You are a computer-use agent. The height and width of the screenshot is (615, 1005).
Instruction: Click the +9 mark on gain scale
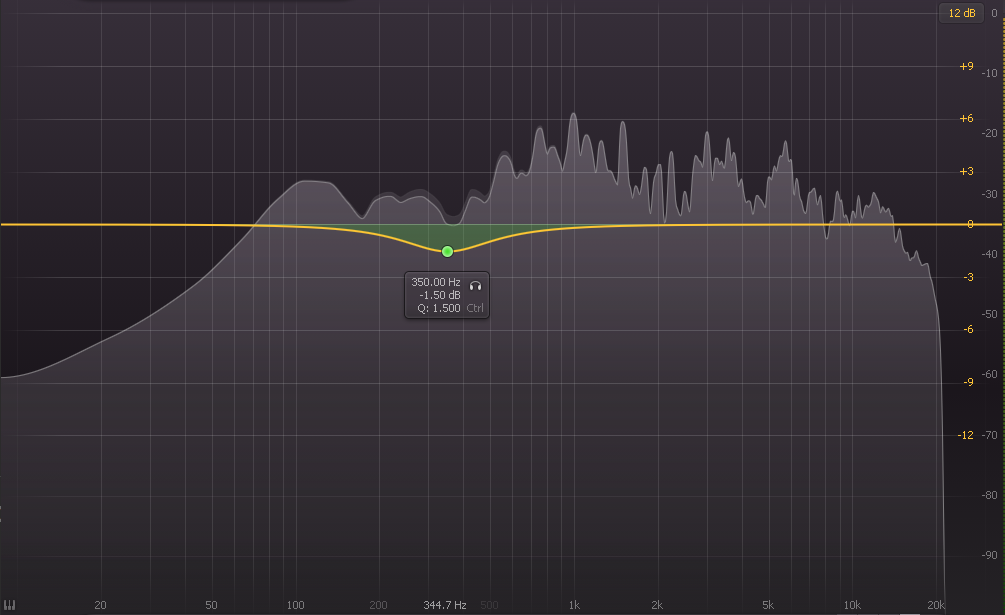pyautogui.click(x=966, y=66)
